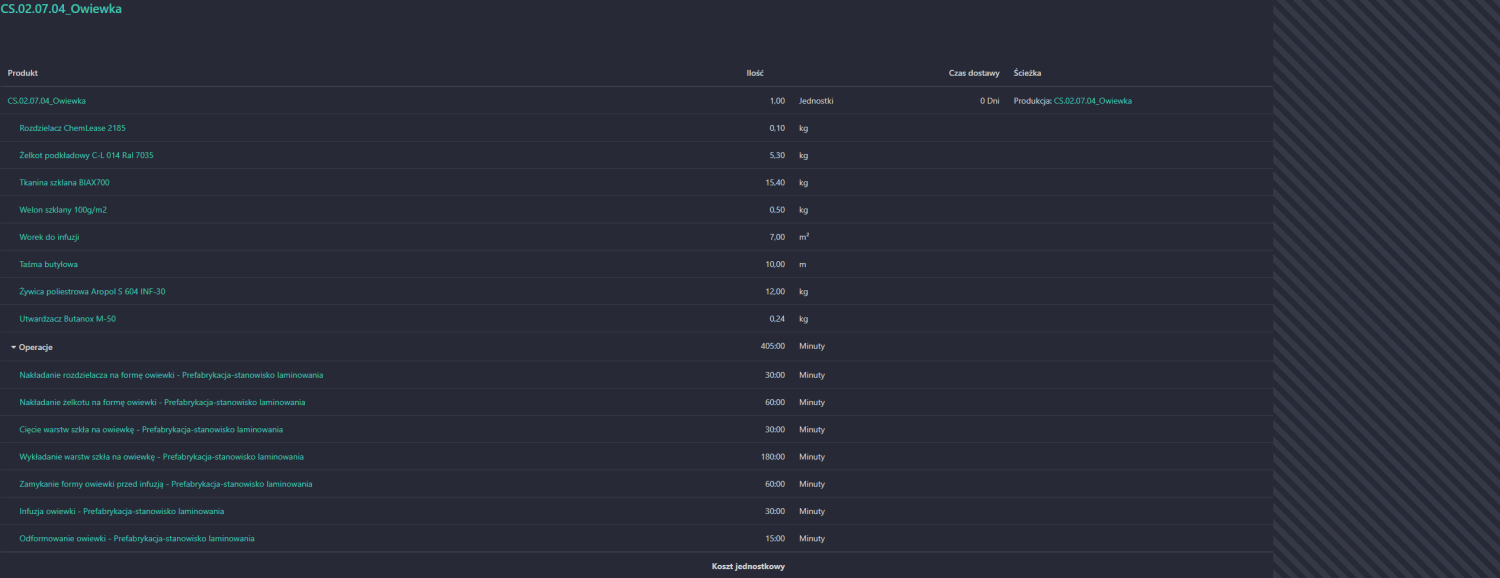Click the 12,00 quantity for Żywica poliestrowa

775,291
